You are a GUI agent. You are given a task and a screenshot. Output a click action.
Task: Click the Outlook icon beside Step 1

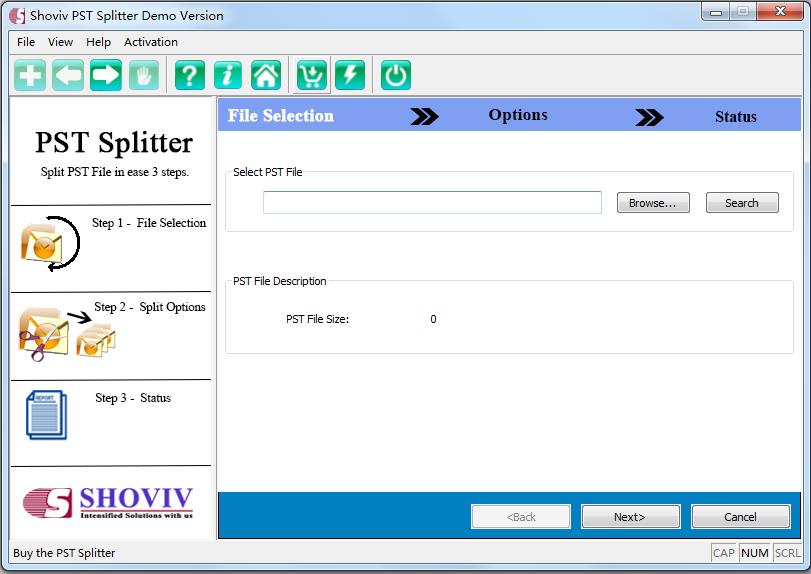coord(50,244)
